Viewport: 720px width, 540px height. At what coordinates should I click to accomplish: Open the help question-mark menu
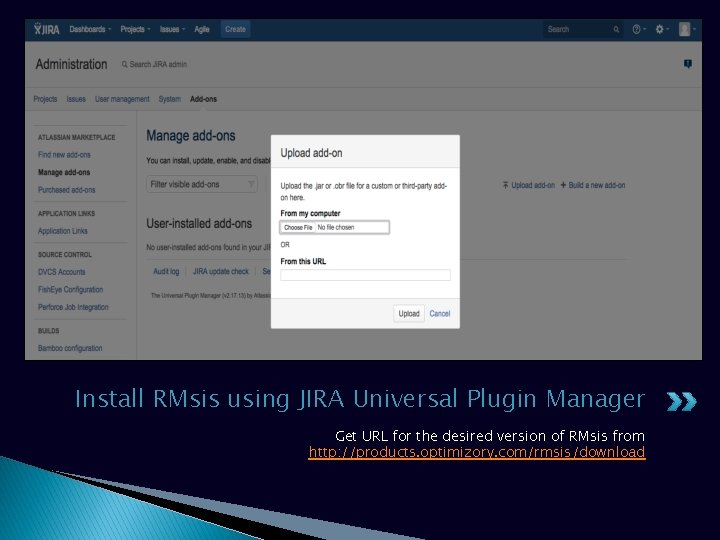(x=639, y=29)
